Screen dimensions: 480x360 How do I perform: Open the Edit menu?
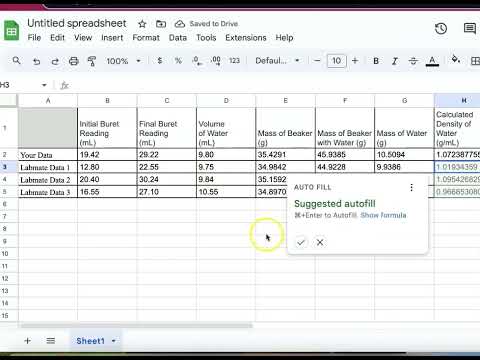[57, 38]
